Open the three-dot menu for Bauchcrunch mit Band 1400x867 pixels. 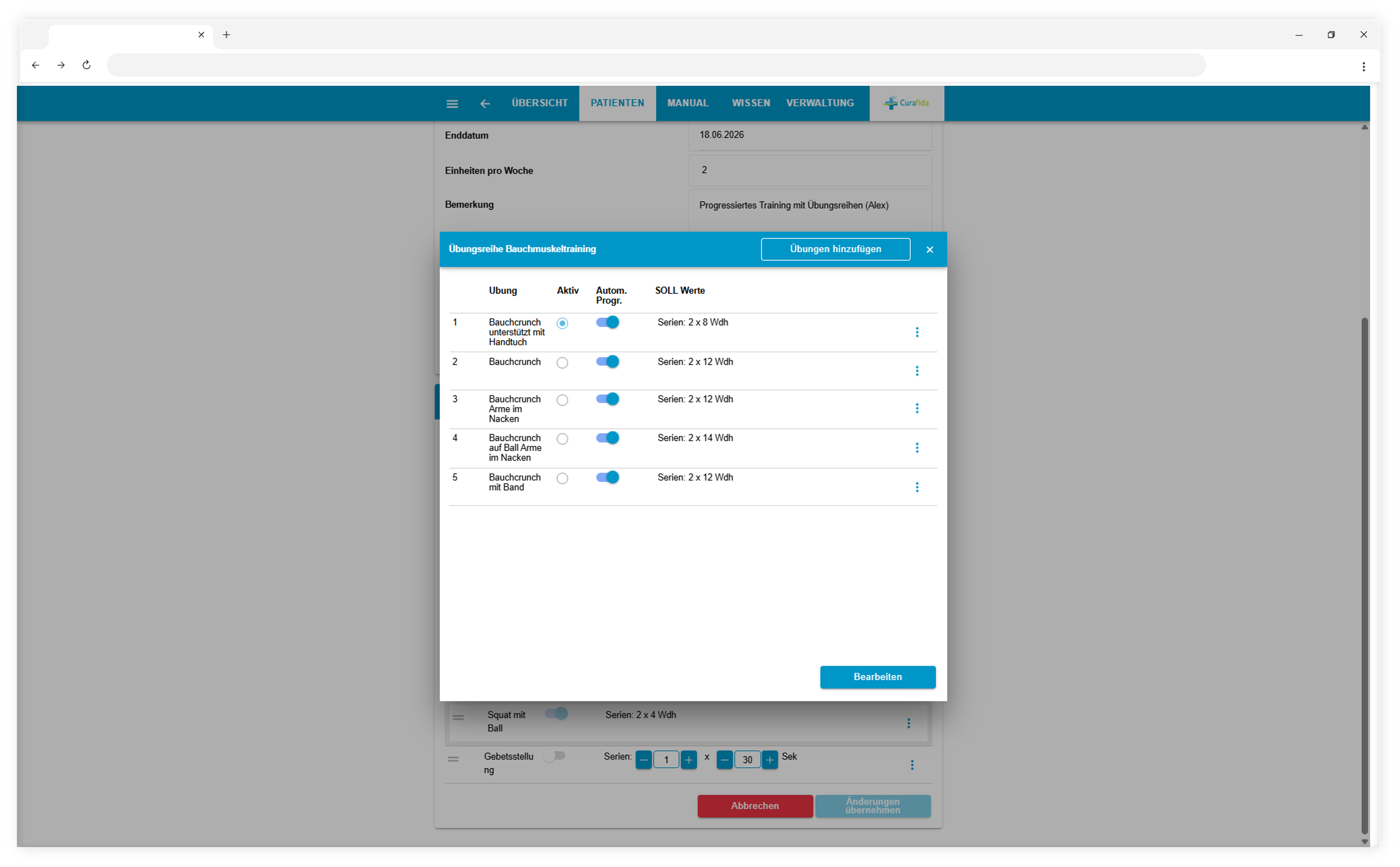[917, 487]
